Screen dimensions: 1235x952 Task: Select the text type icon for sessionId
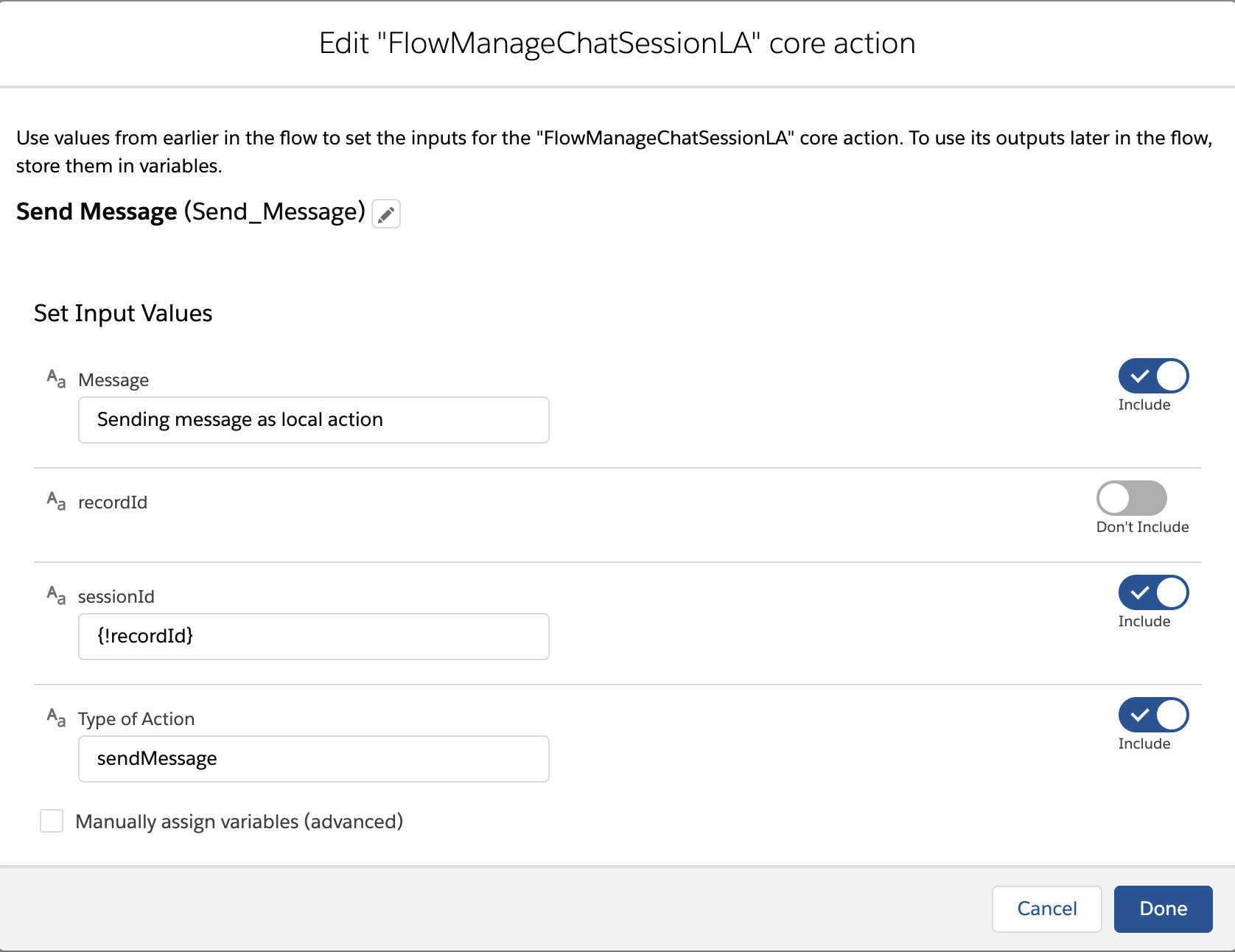tap(55, 595)
